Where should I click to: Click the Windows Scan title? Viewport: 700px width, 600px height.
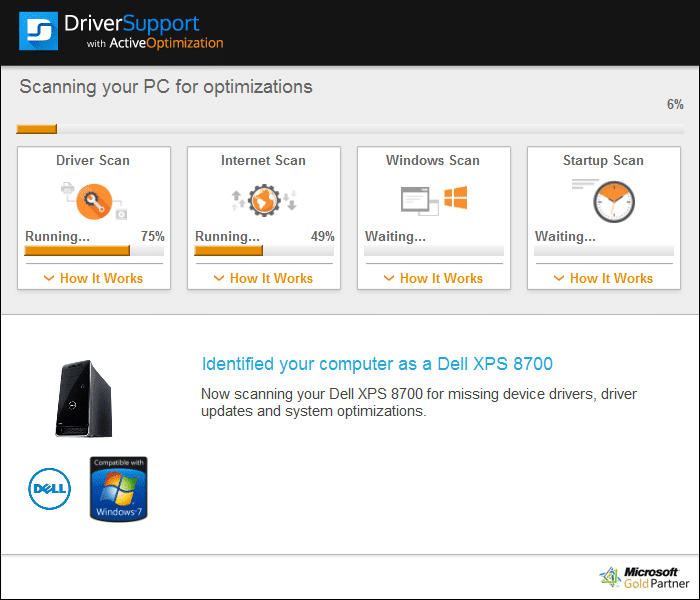click(x=433, y=160)
